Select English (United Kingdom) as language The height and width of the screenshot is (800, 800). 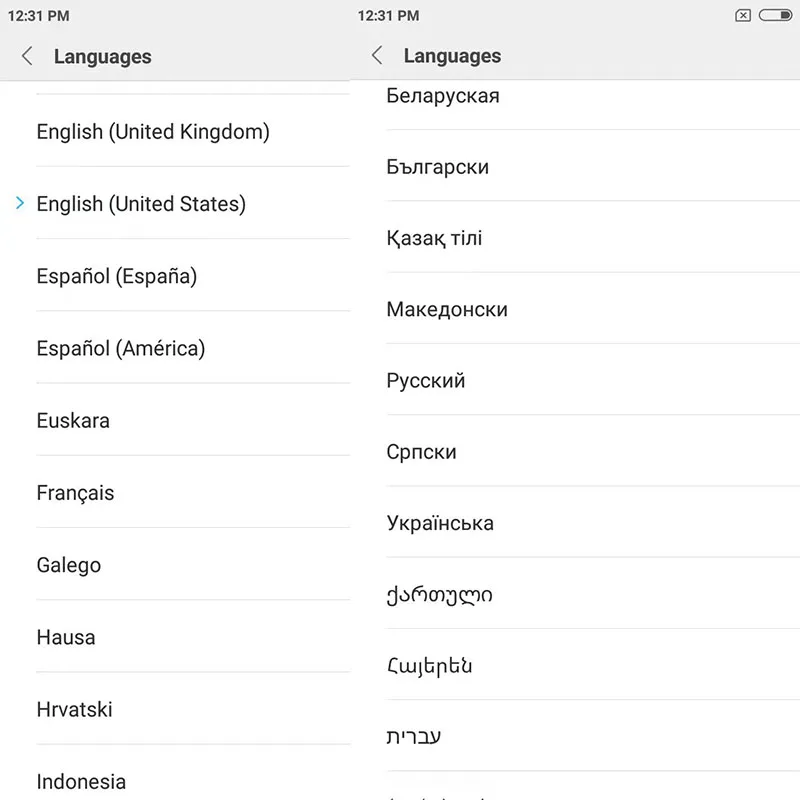point(152,132)
